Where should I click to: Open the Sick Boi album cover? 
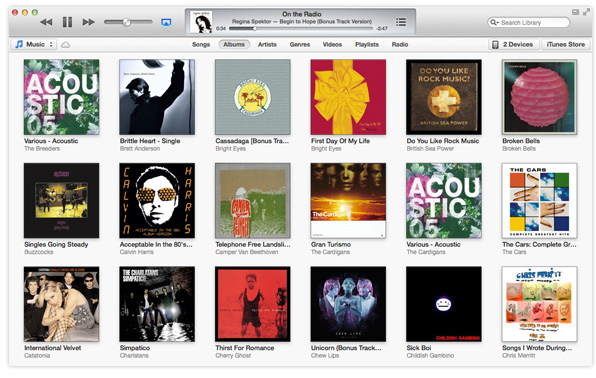(x=444, y=304)
